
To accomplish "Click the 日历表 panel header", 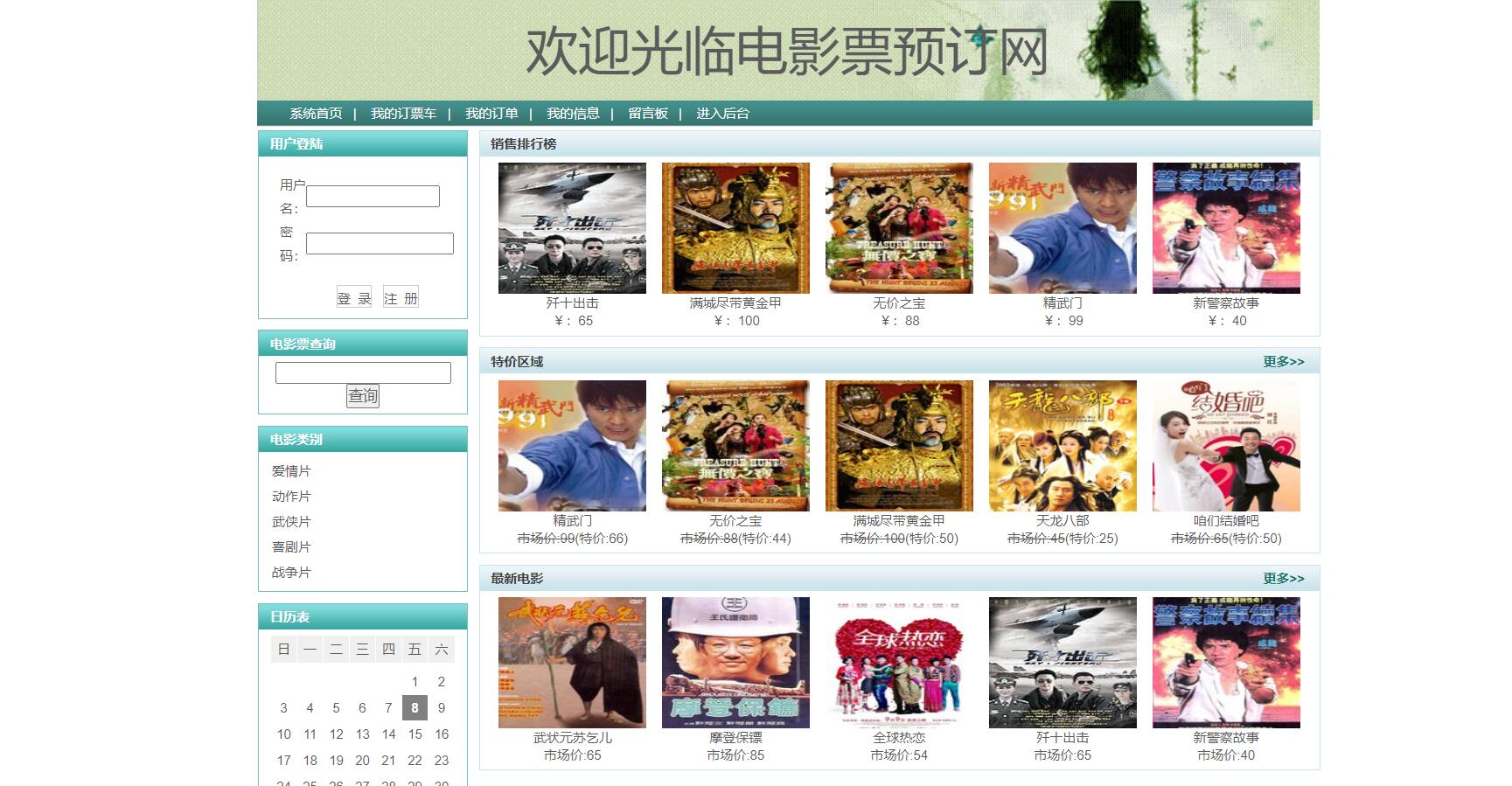I will (x=363, y=616).
